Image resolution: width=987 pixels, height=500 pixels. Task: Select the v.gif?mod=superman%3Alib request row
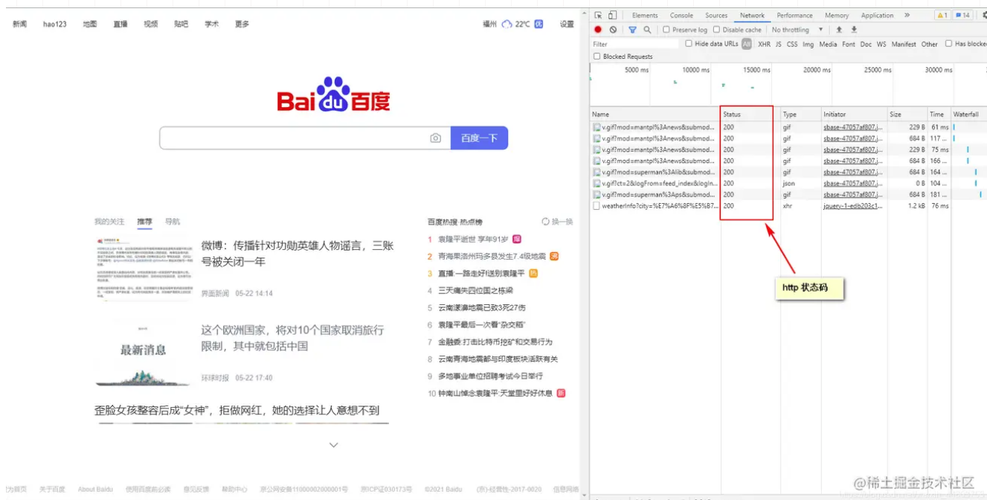point(787,172)
